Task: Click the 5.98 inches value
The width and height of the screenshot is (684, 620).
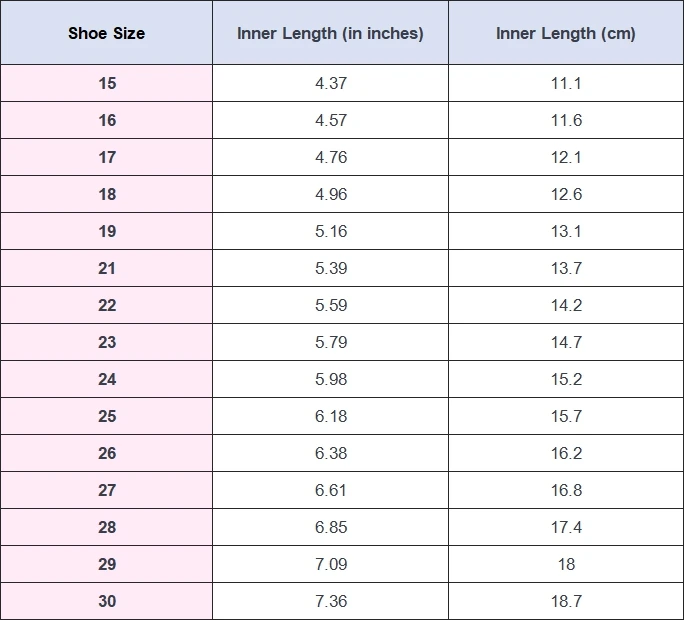Action: (331, 379)
